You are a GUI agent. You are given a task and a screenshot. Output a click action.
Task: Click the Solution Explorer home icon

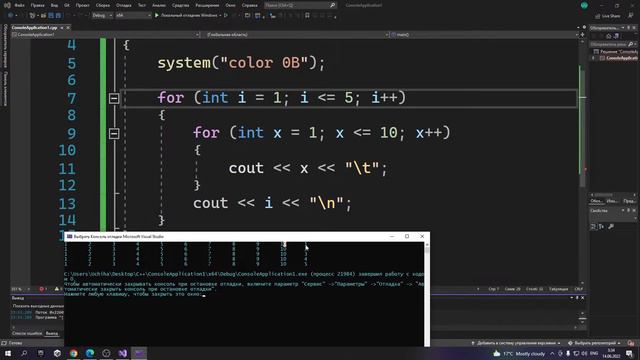tap(608, 36)
